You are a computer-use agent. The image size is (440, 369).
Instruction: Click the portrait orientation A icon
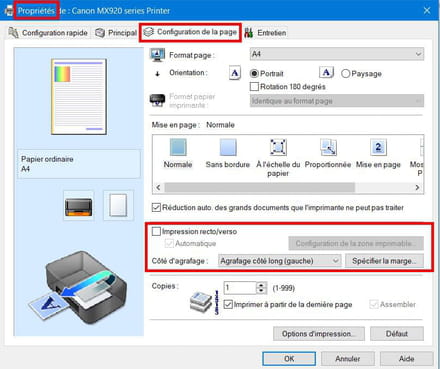click(235, 73)
